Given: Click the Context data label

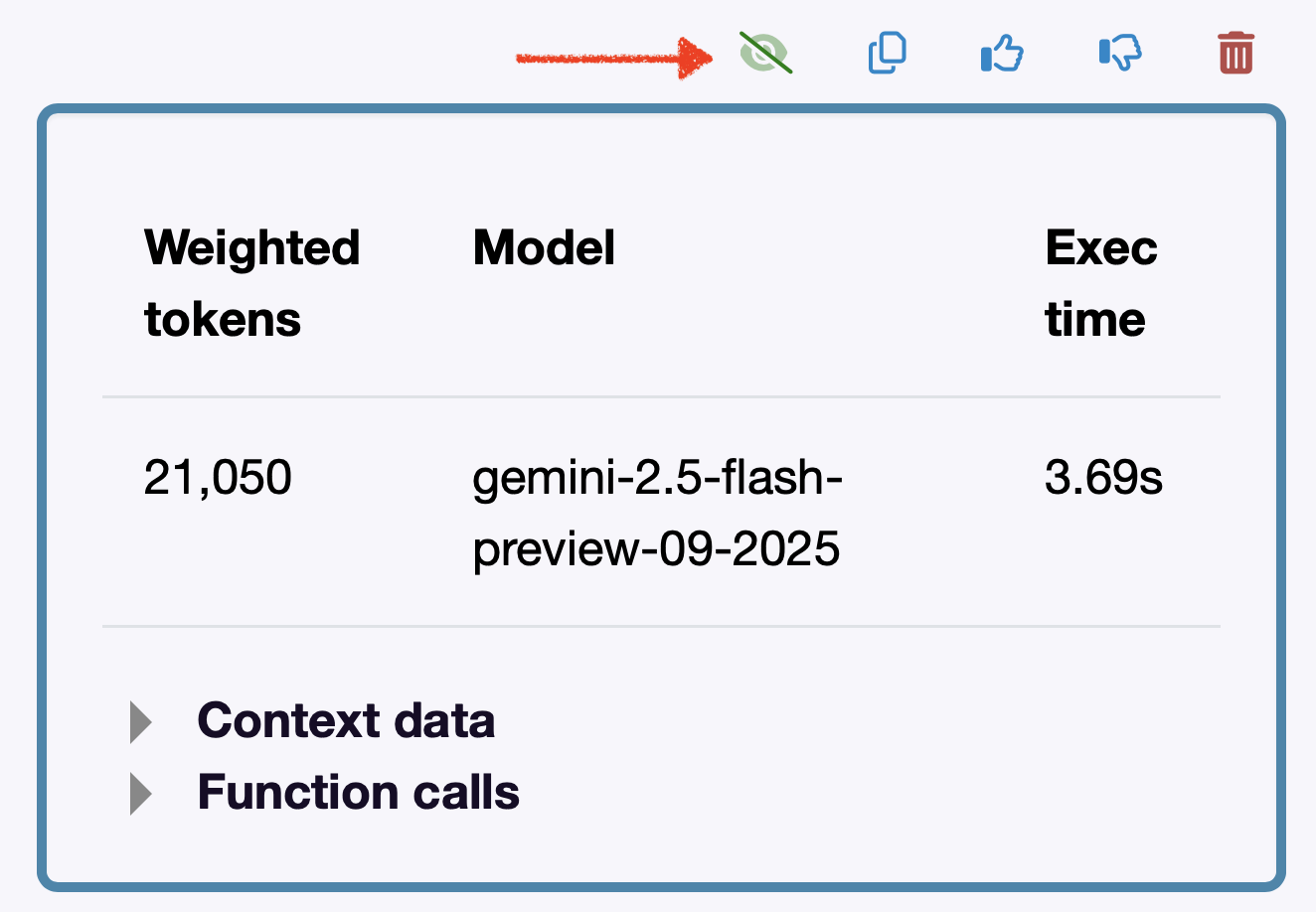Looking at the screenshot, I should click(x=346, y=721).
